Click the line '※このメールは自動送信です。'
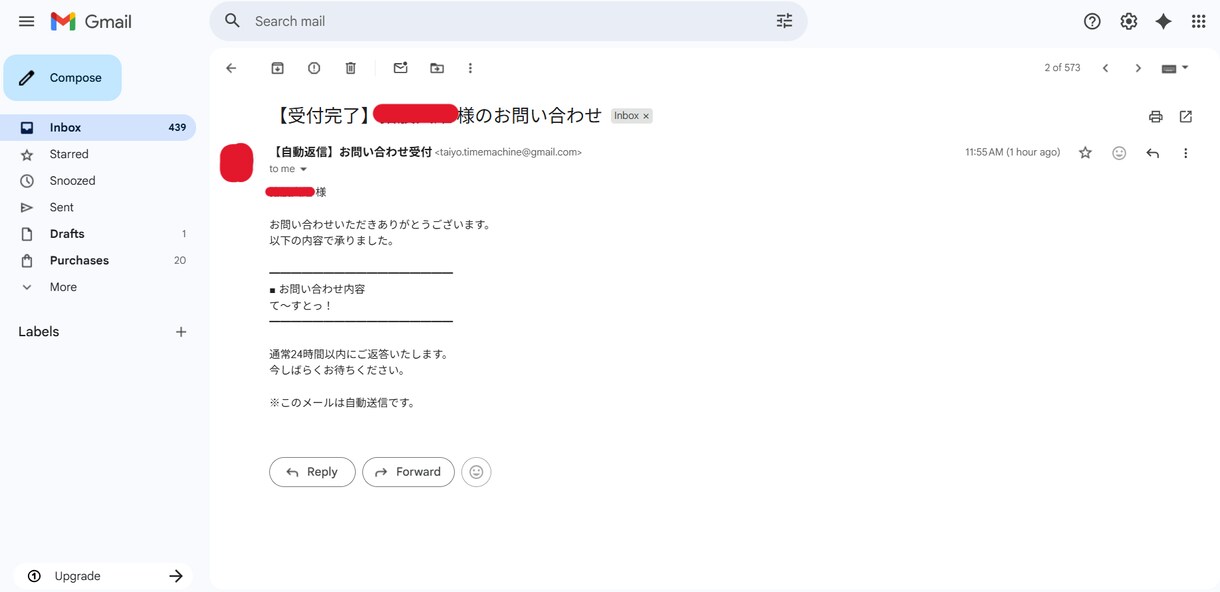 342,403
